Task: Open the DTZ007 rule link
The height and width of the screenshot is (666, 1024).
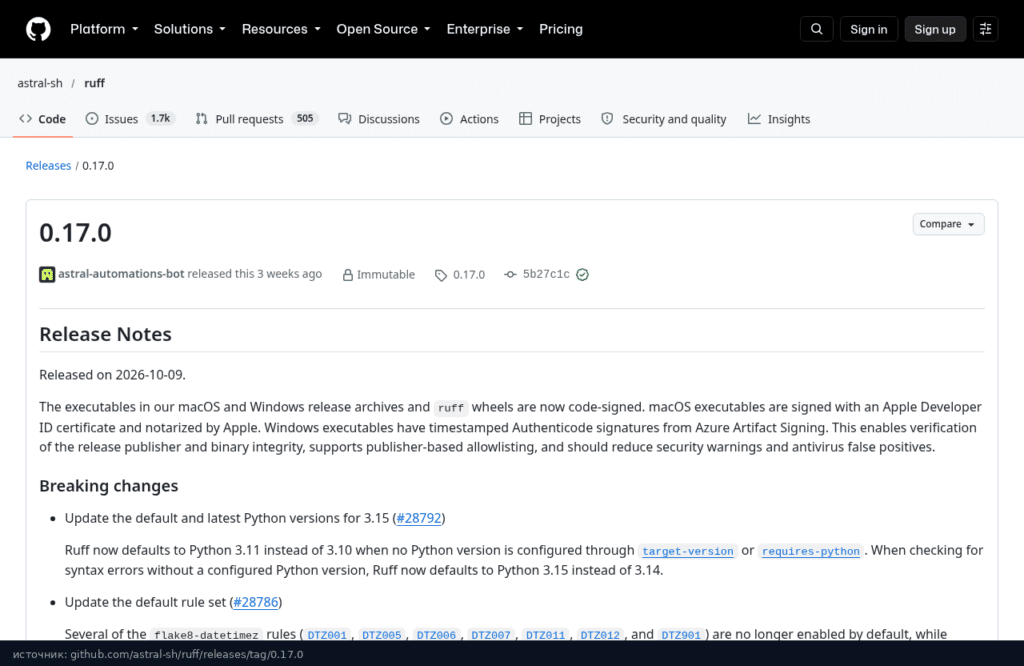Action: click(x=491, y=635)
